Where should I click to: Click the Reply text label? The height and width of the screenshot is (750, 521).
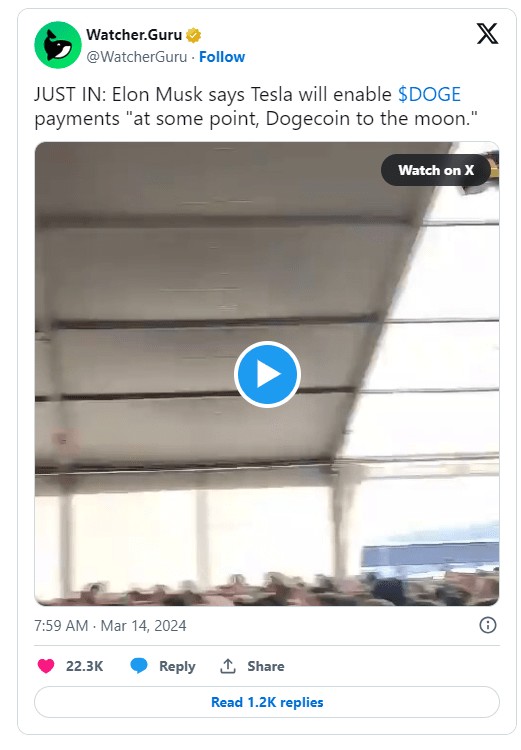point(177,666)
